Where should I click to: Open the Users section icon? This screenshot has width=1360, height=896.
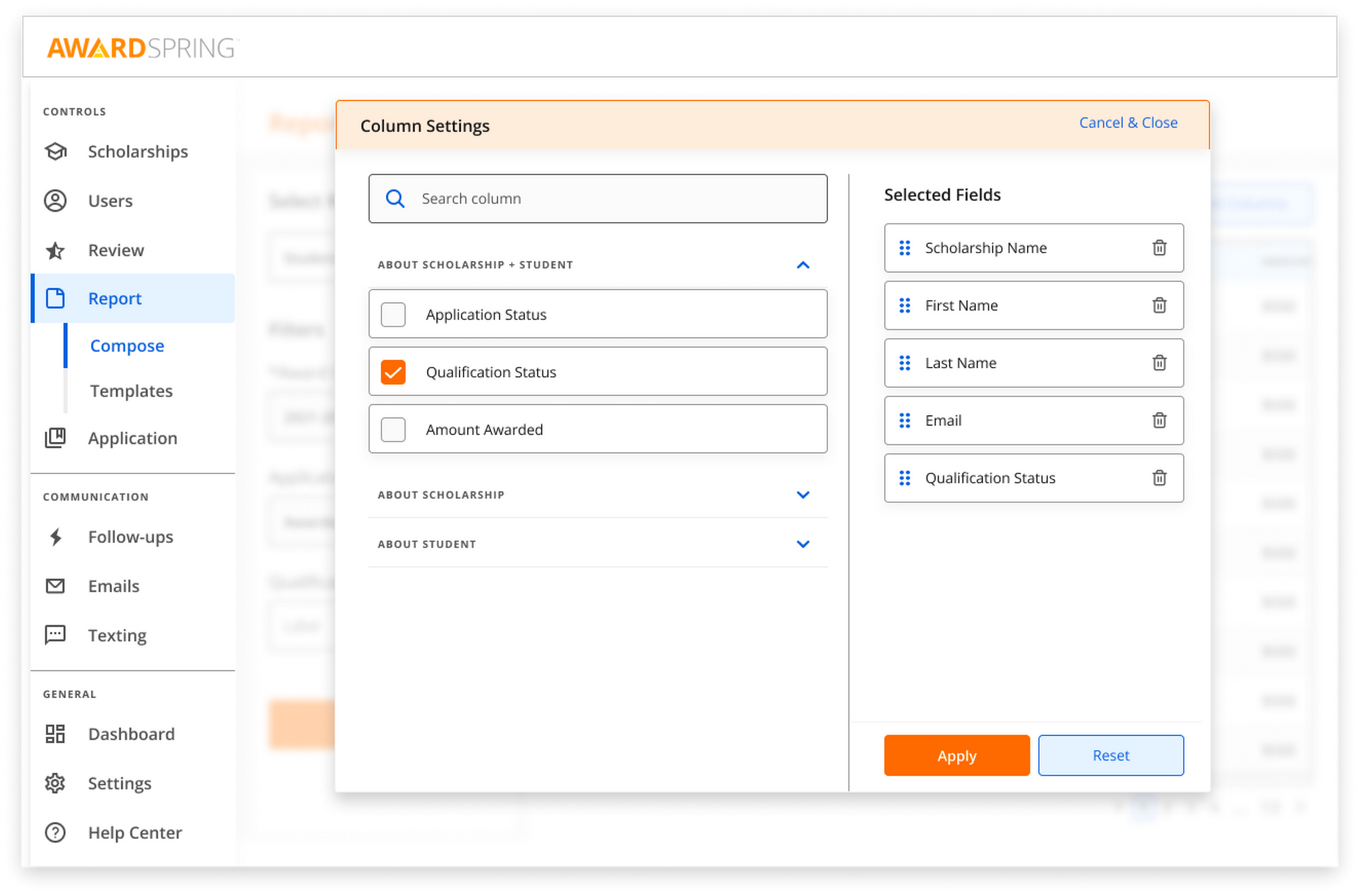pos(55,201)
